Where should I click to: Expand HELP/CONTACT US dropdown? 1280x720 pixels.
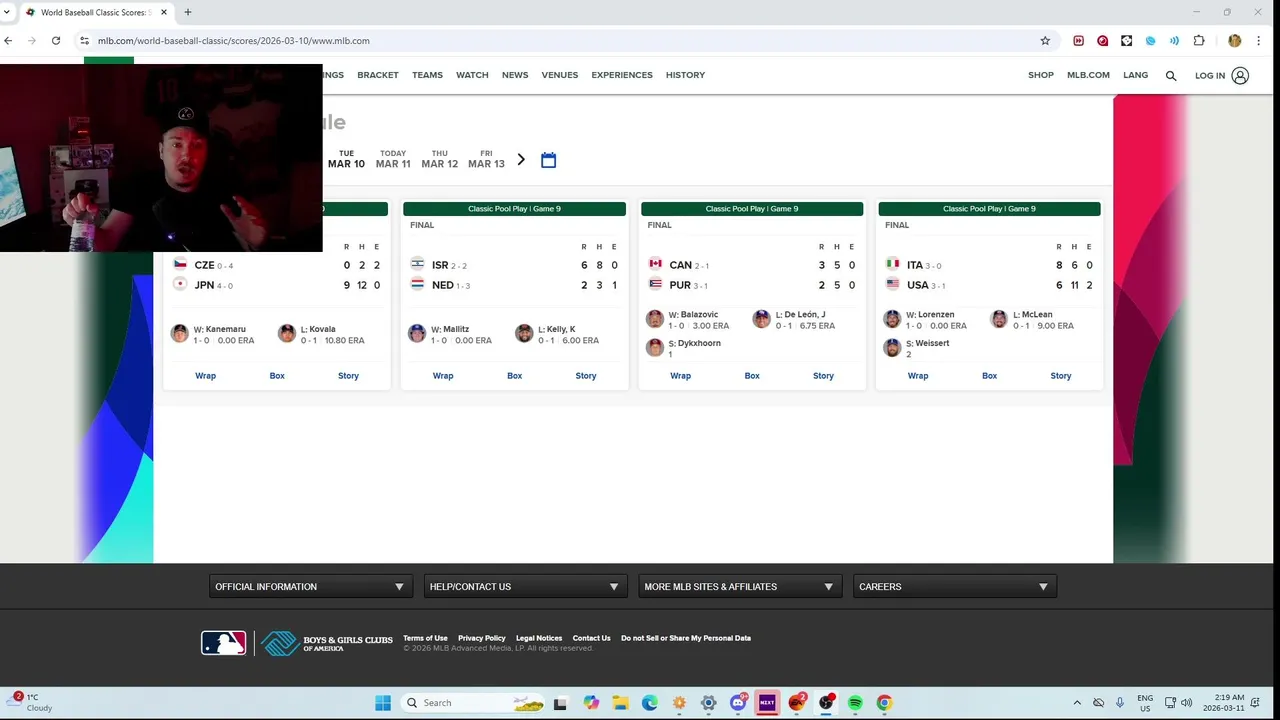525,587
